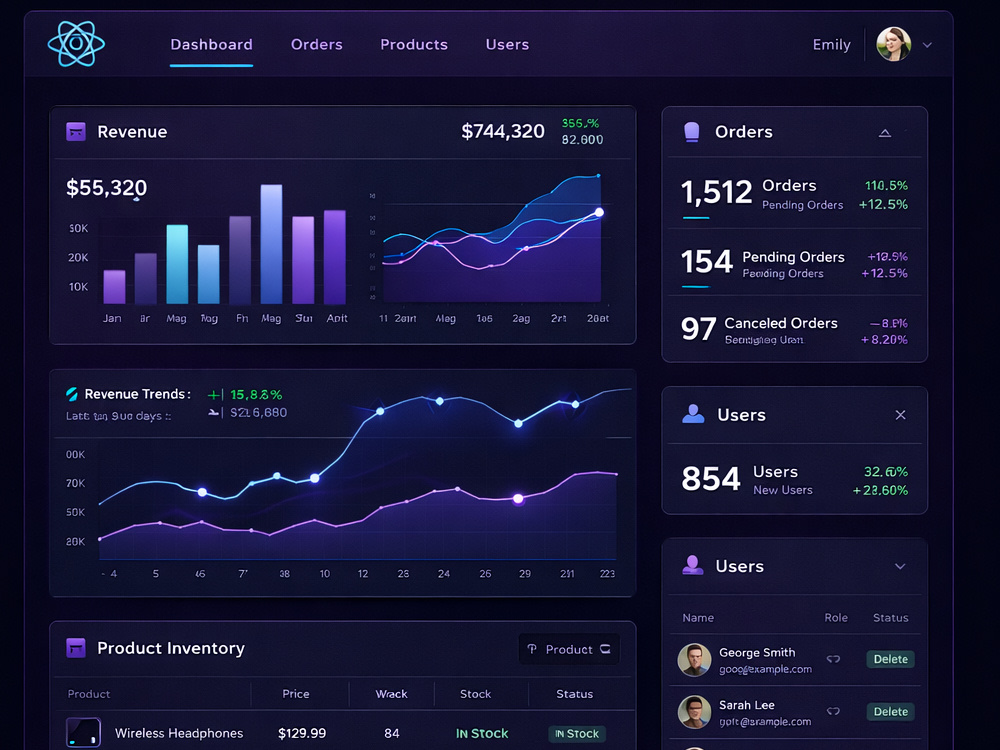Click the green IN Stock text in Stock column

click(482, 733)
